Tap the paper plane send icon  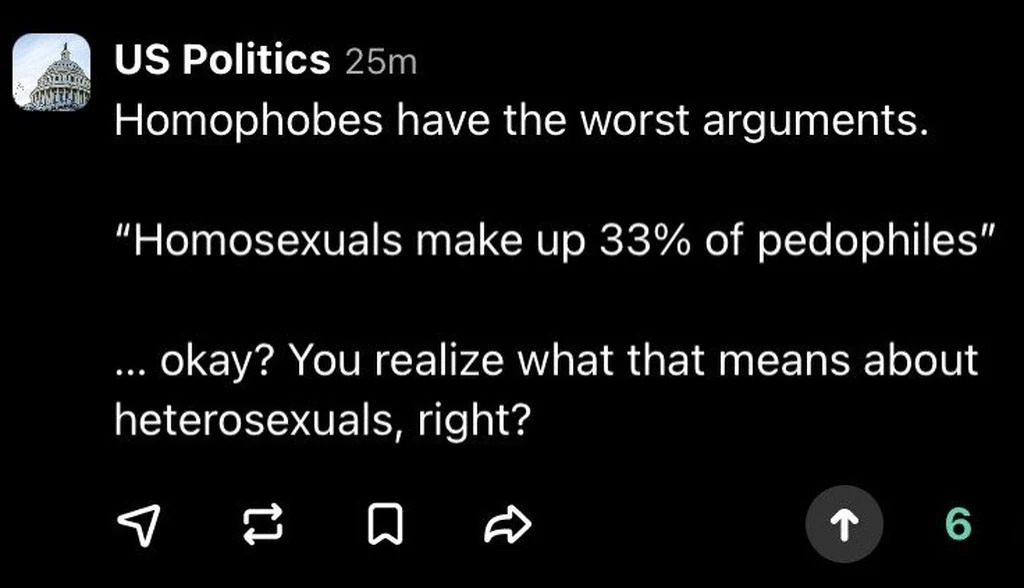click(139, 522)
